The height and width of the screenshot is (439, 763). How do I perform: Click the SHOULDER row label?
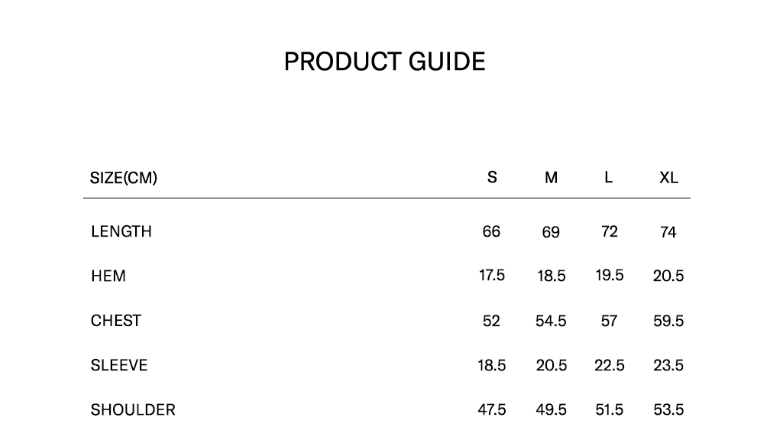coord(133,410)
